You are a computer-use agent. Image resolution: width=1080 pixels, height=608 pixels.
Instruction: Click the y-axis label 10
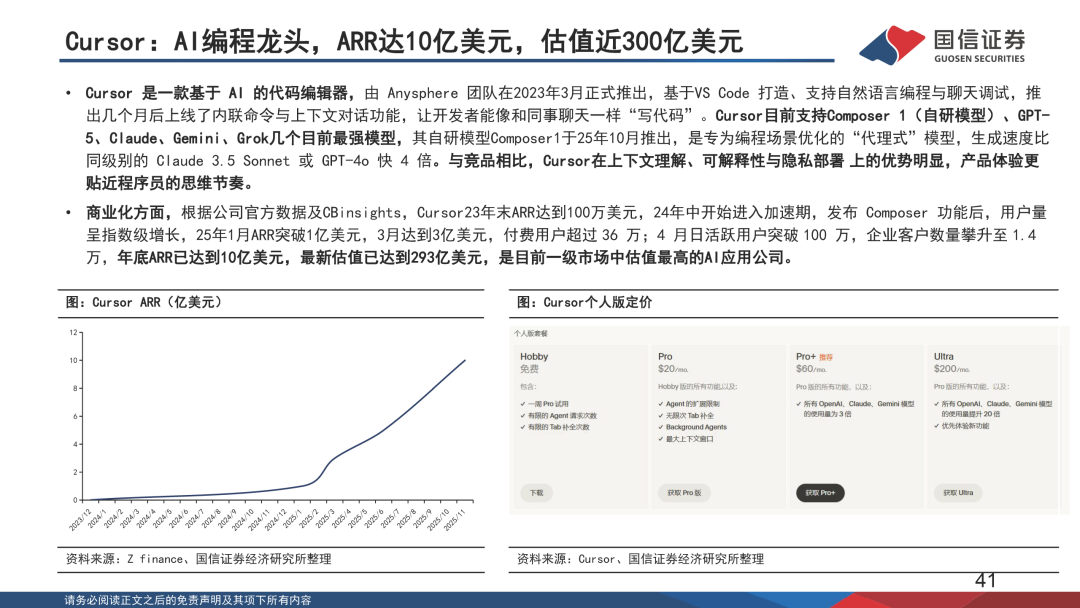tap(73, 360)
